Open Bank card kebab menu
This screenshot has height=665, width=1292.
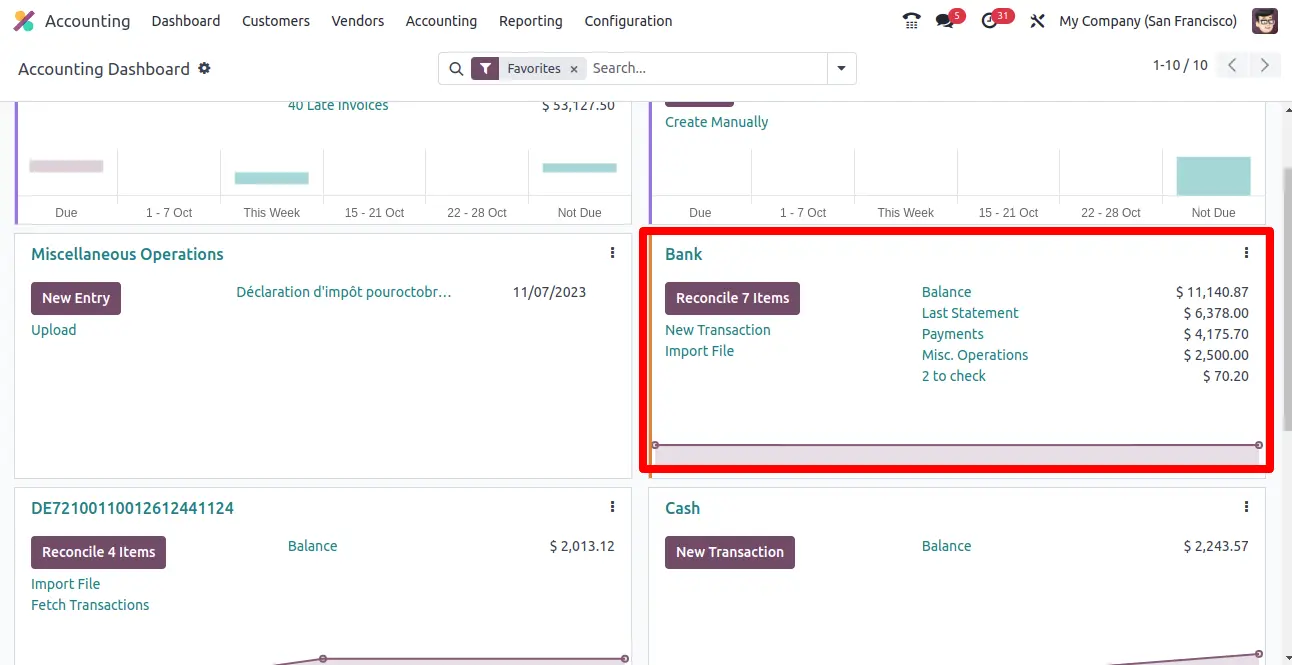pos(1246,253)
